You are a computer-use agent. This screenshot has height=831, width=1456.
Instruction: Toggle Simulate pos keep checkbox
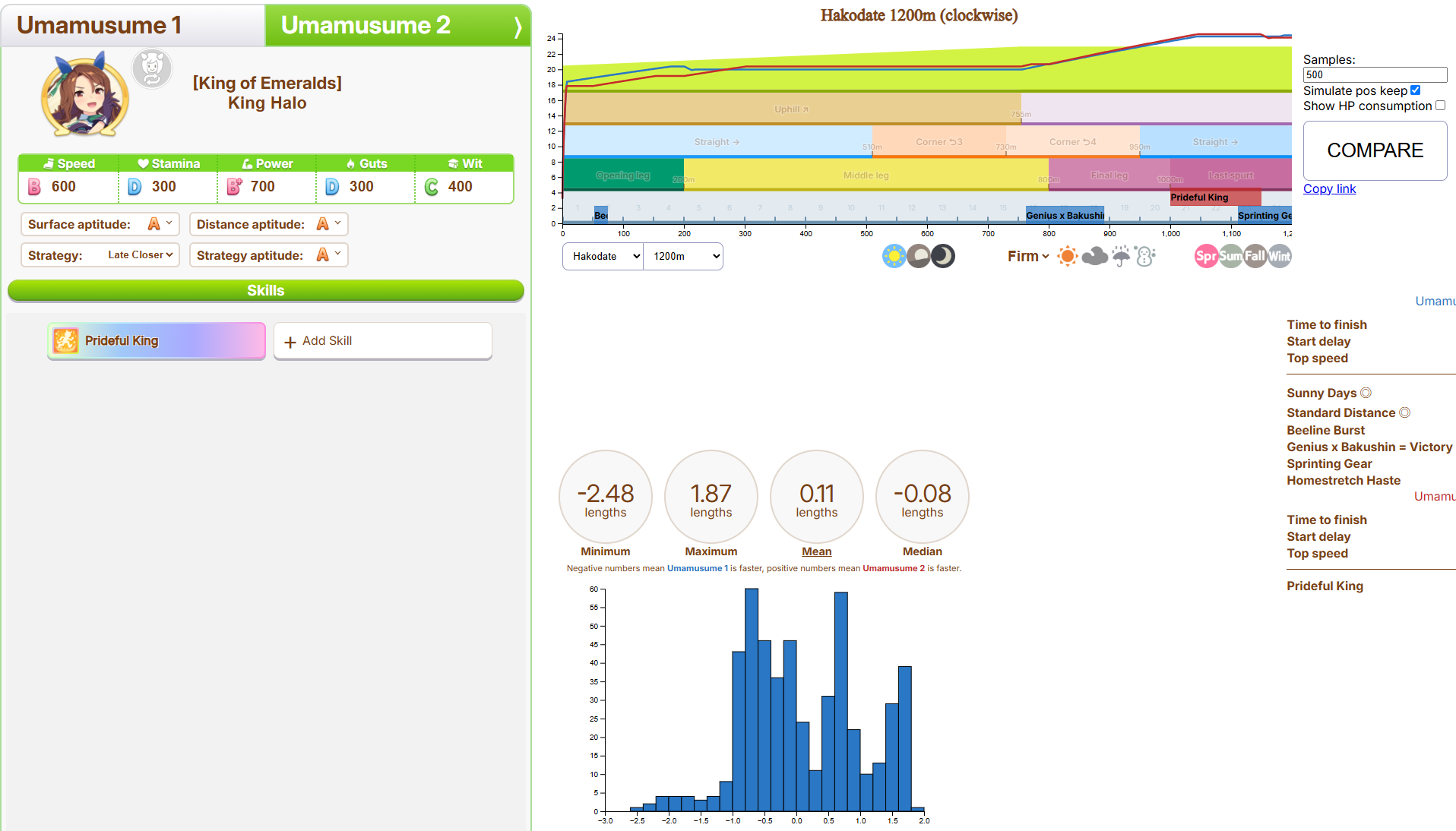(1415, 90)
